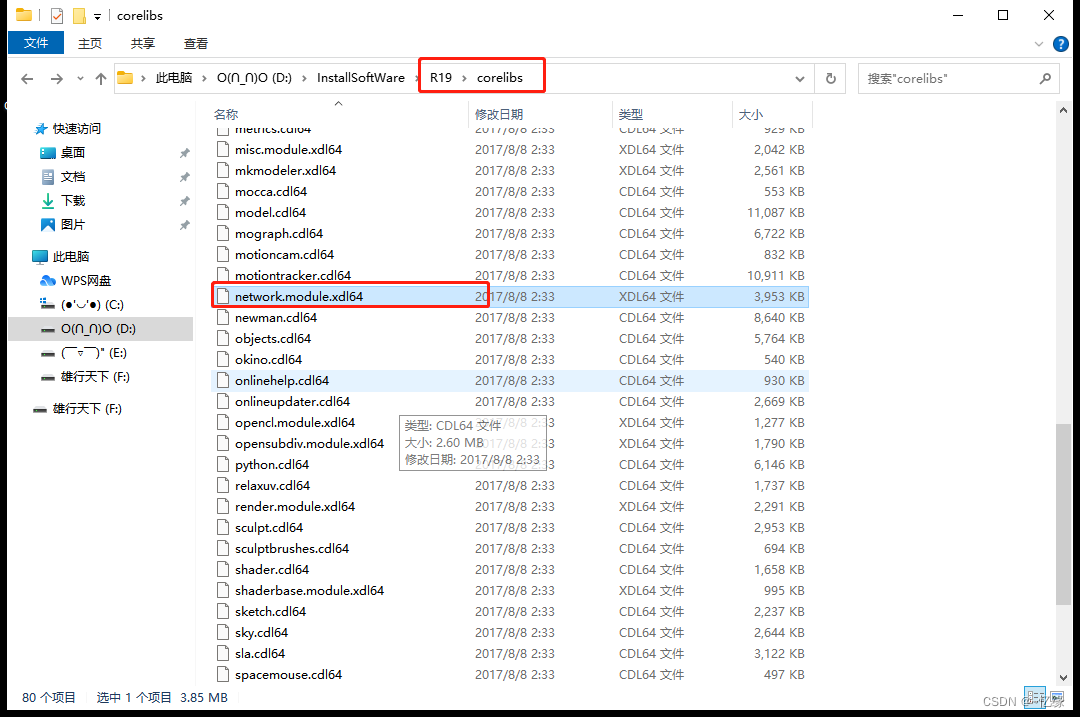Sort by the 修改日期 column header
The width and height of the screenshot is (1080, 717).
(x=499, y=114)
